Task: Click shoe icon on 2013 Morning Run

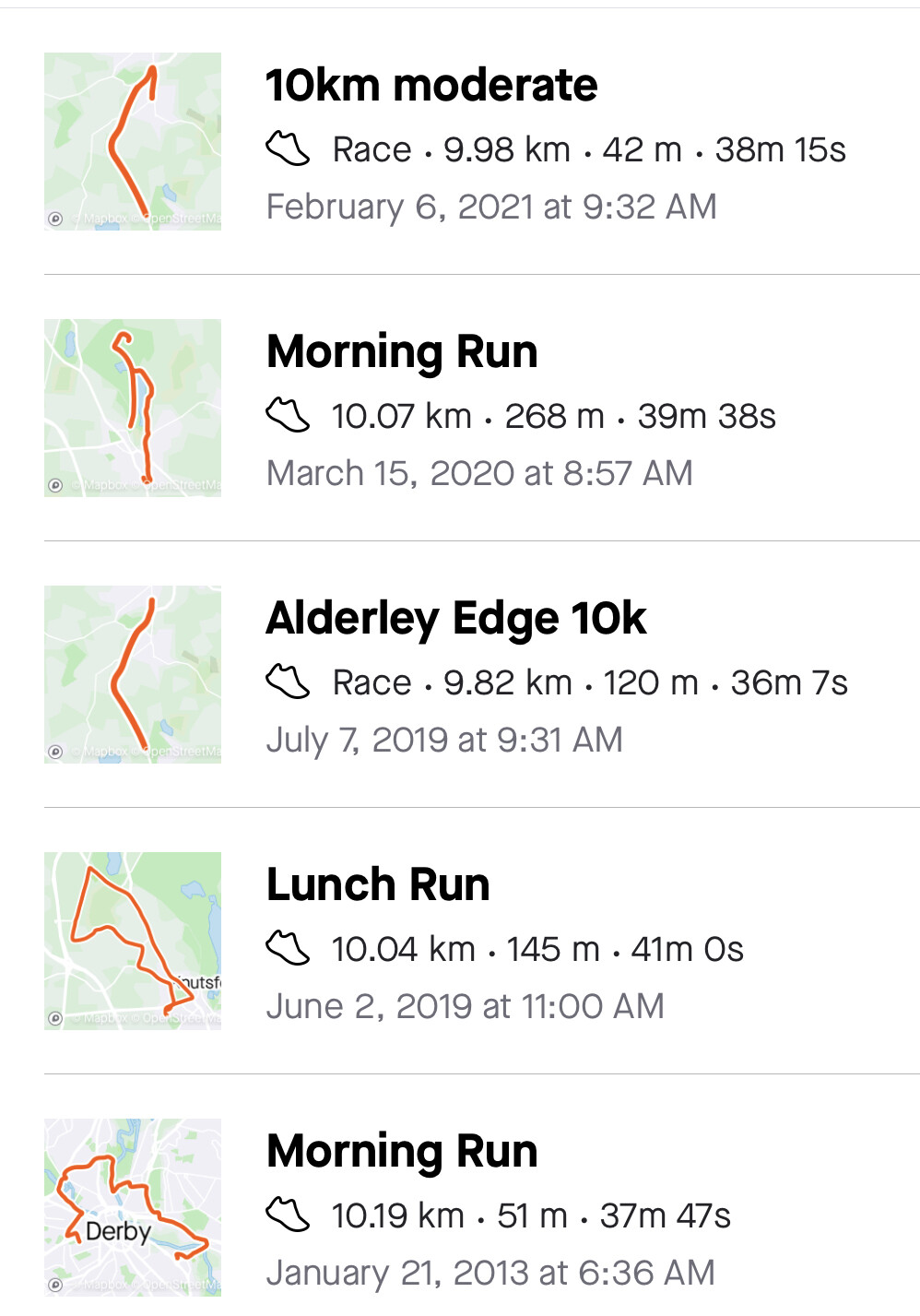Action: tap(288, 1215)
